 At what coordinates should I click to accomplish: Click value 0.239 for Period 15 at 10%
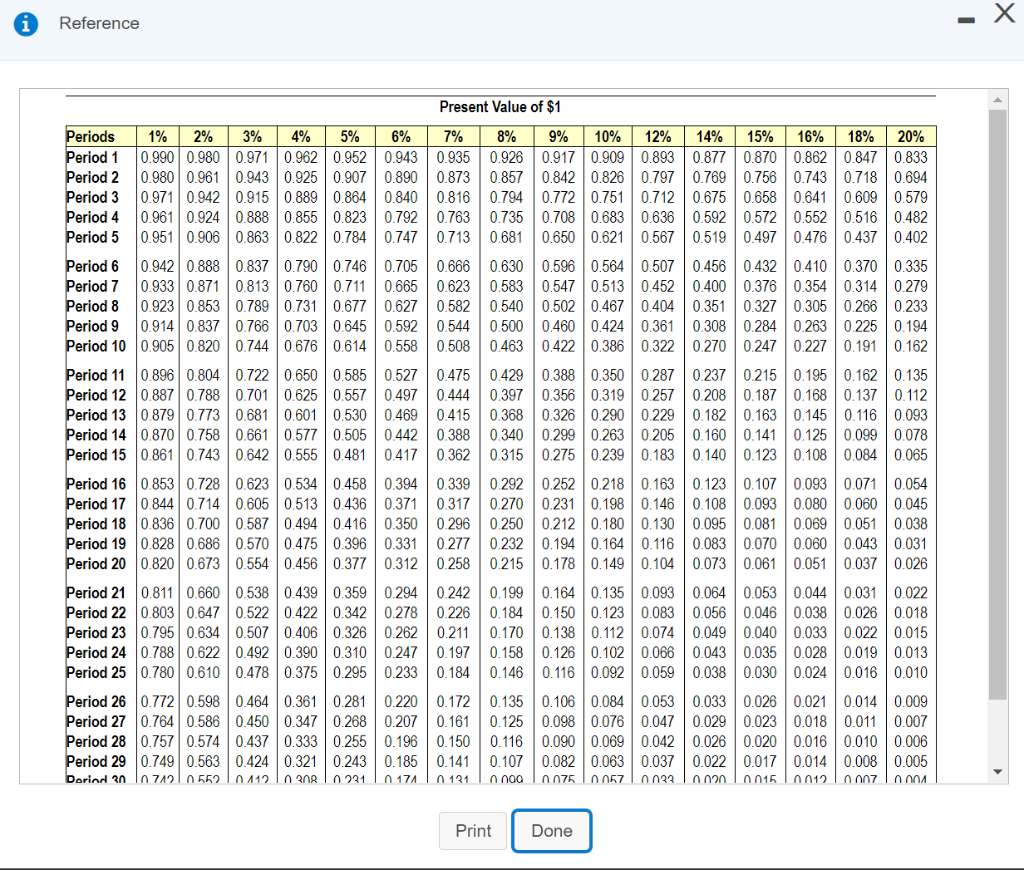607,455
